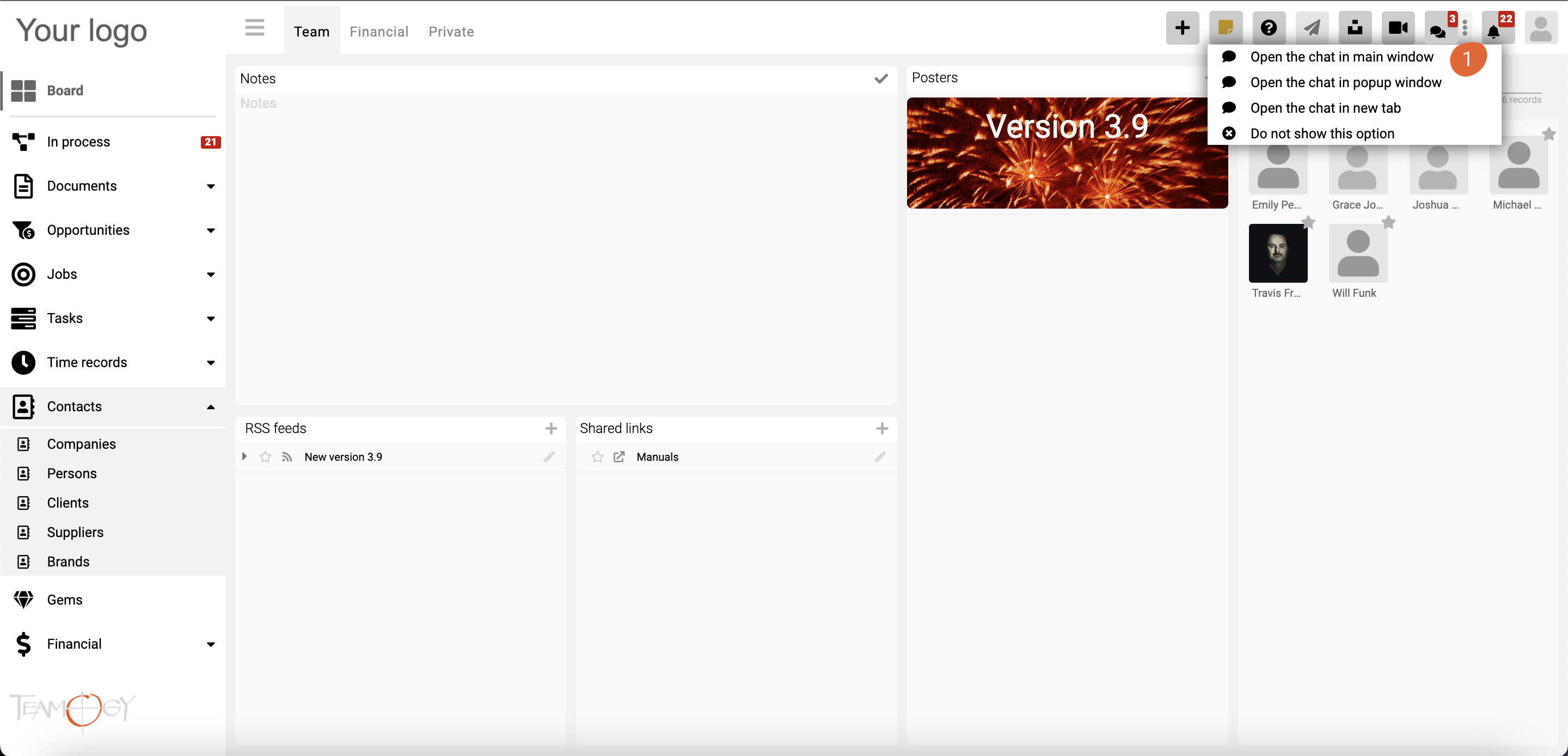Edit the Manuals link pencil icon
Screen dimensions: 1568x756
880,457
